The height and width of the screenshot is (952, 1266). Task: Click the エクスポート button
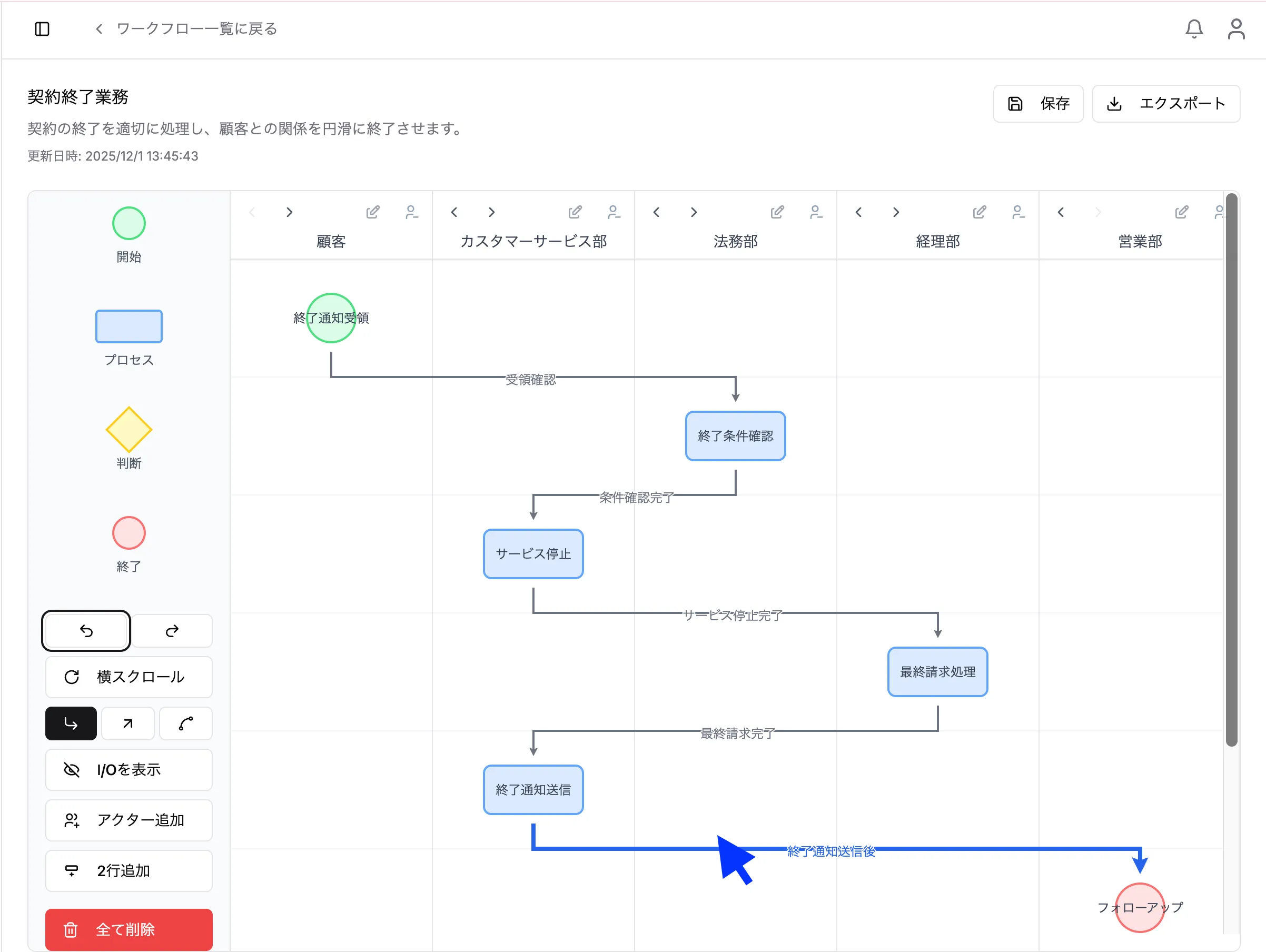pyautogui.click(x=1166, y=104)
